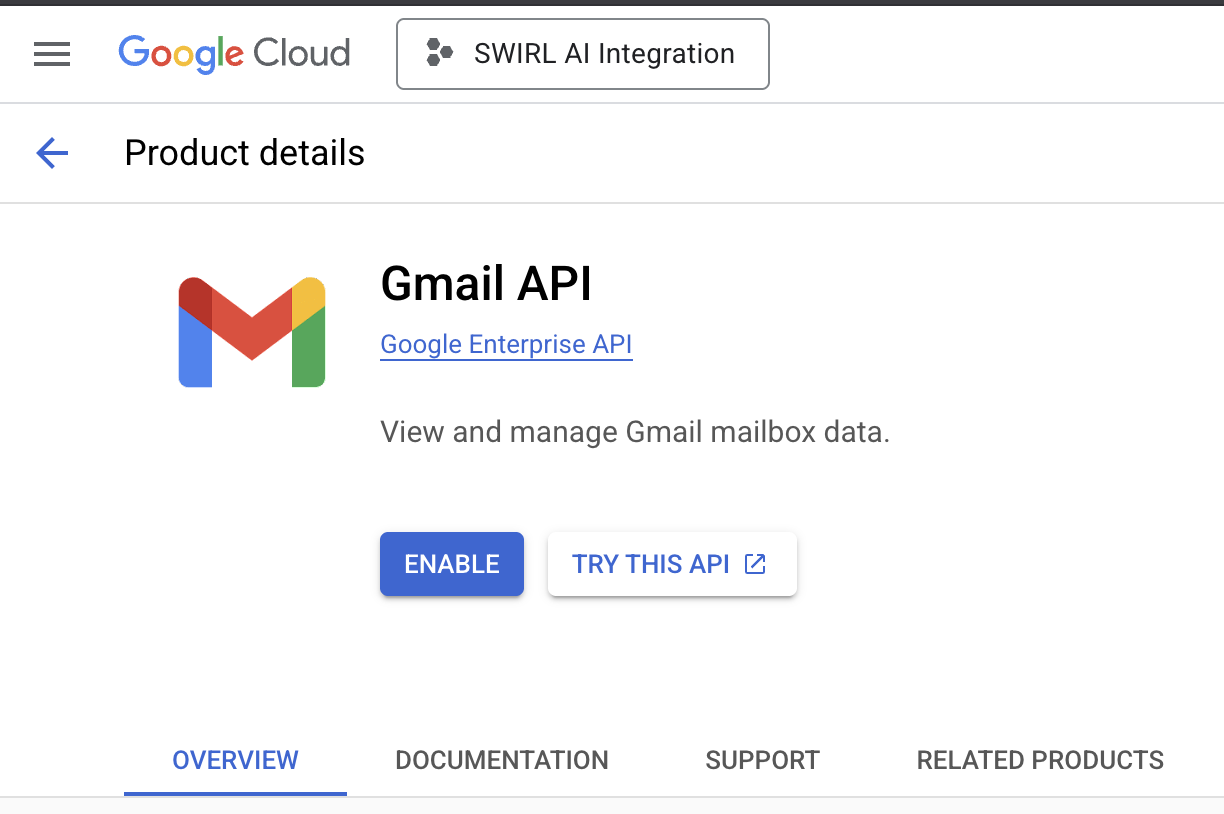1224x814 pixels.
Task: Switch to the Documentation tab
Action: 502,760
